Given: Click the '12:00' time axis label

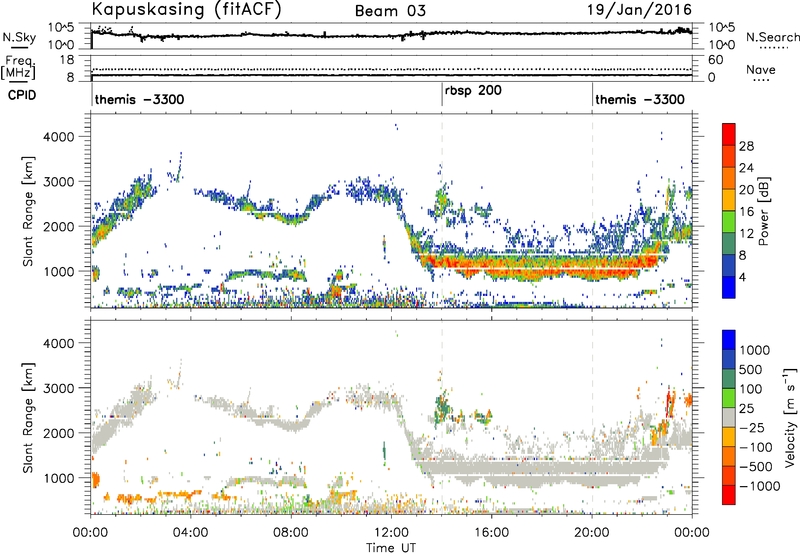Looking at the screenshot, I should (x=391, y=533).
